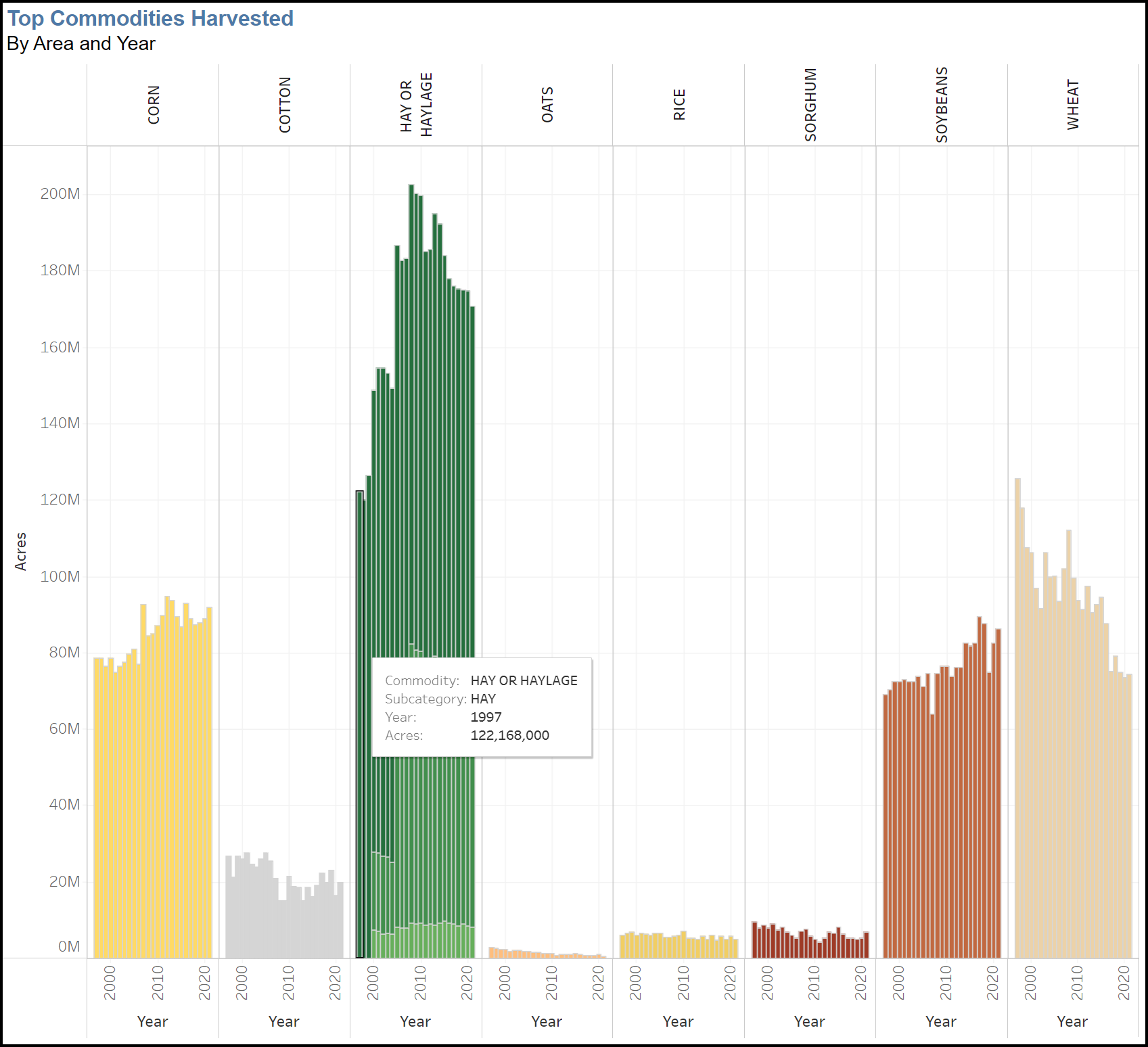1148x1047 pixels.
Task: Select the tallest bar in the HAY OR HAYLAGE panel
Action: [x=411, y=414]
